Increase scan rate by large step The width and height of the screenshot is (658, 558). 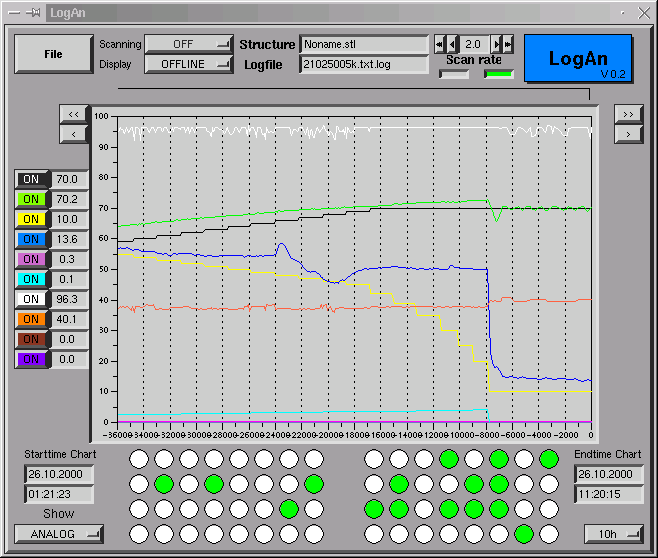[x=508, y=45]
